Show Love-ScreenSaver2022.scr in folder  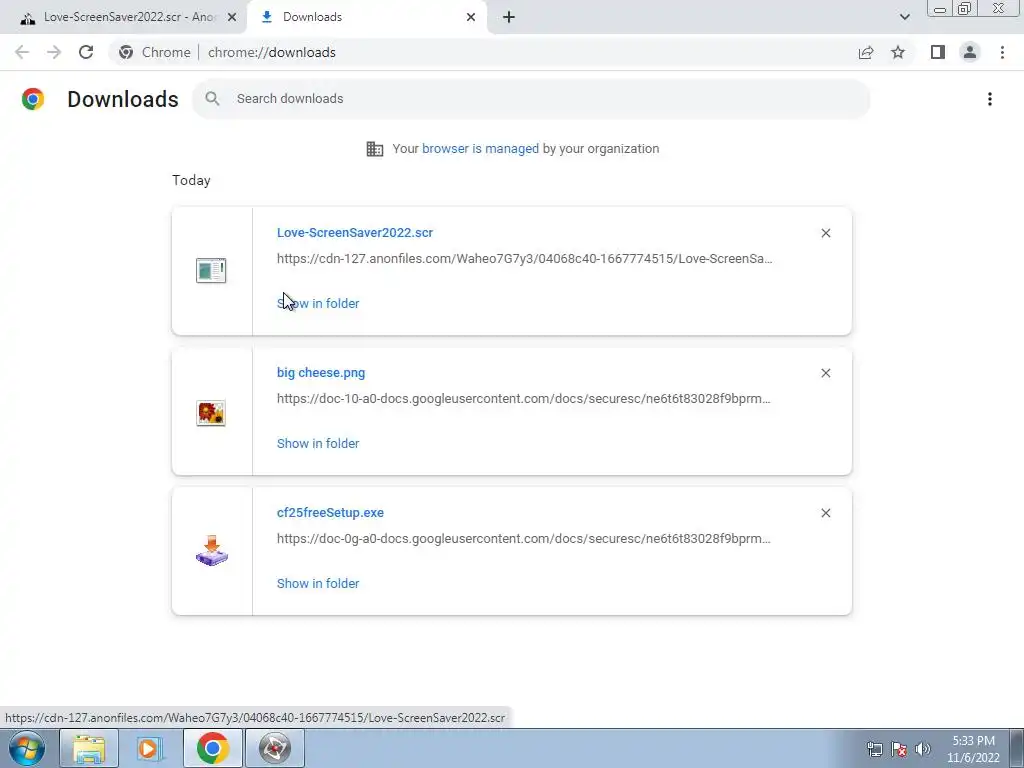click(x=318, y=303)
